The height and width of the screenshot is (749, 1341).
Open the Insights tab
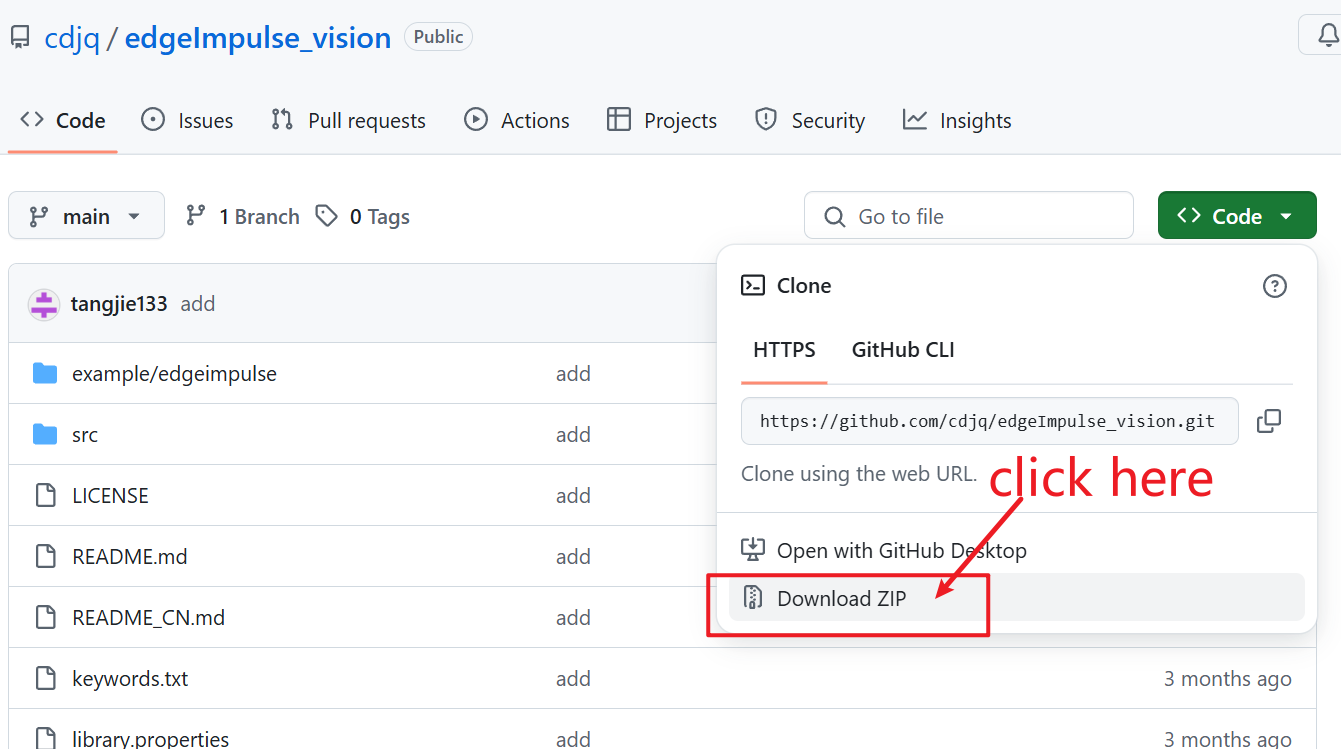point(957,121)
